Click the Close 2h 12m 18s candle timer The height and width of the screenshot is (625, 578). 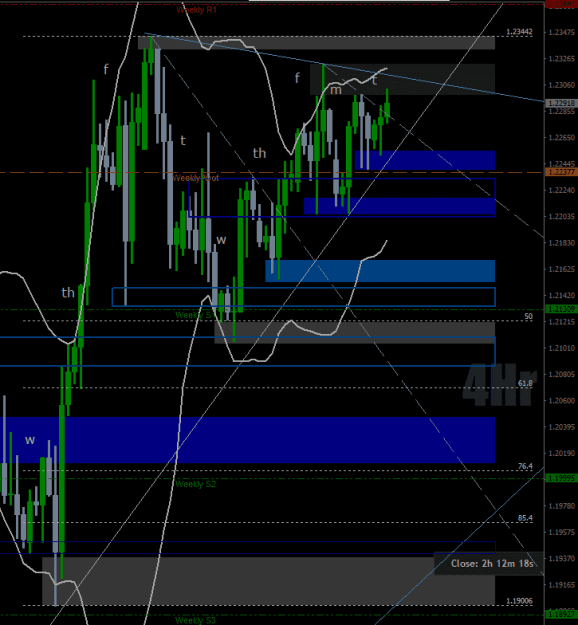coord(492,563)
